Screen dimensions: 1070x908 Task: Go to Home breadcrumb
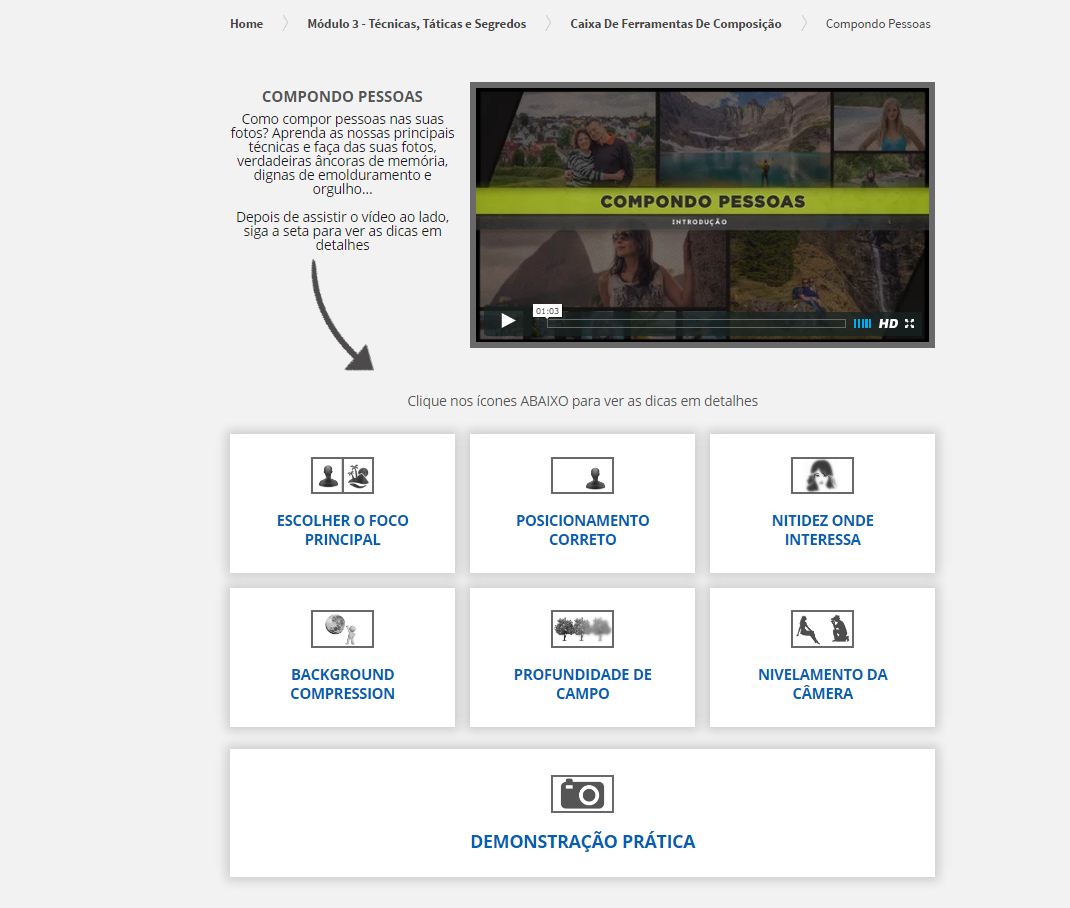pyautogui.click(x=246, y=24)
